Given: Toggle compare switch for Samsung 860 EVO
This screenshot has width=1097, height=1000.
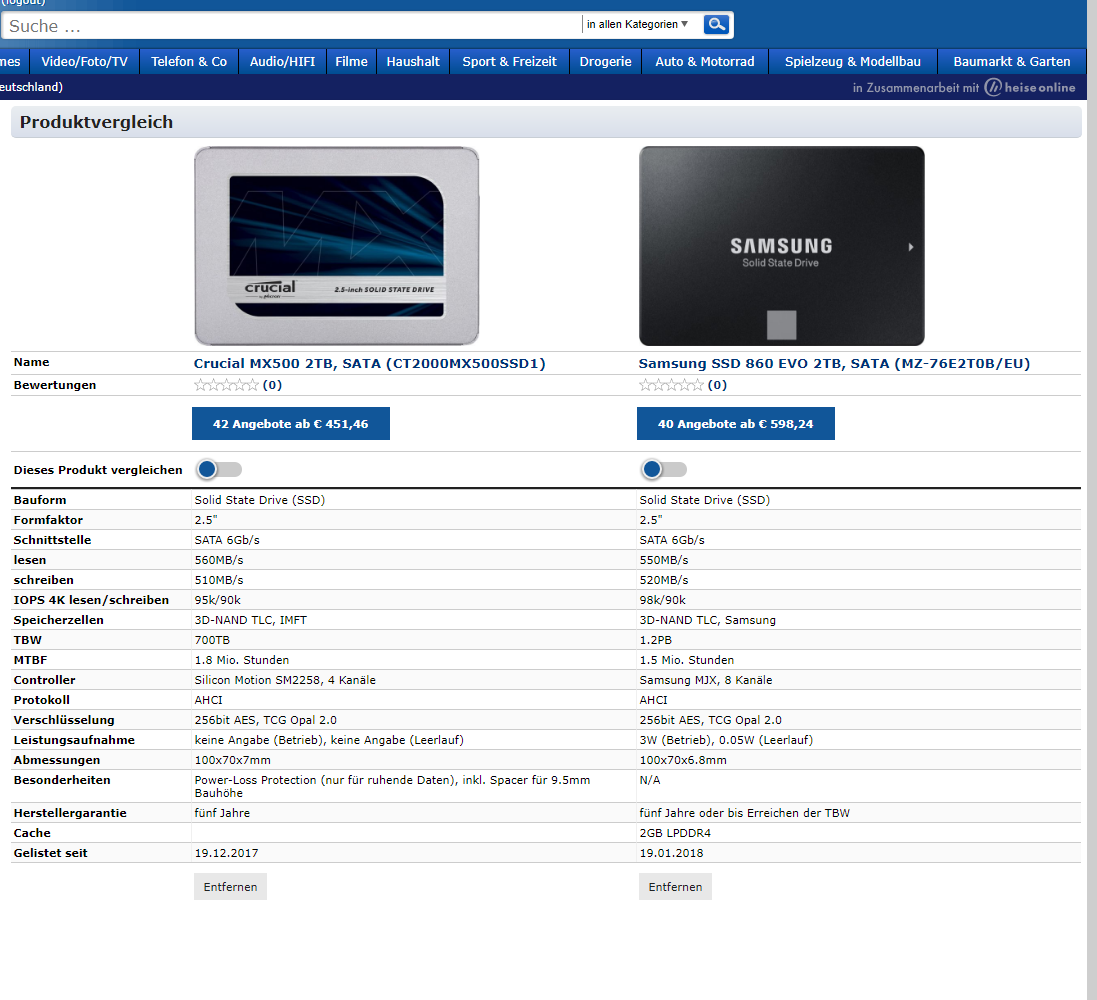Looking at the screenshot, I should coord(663,470).
